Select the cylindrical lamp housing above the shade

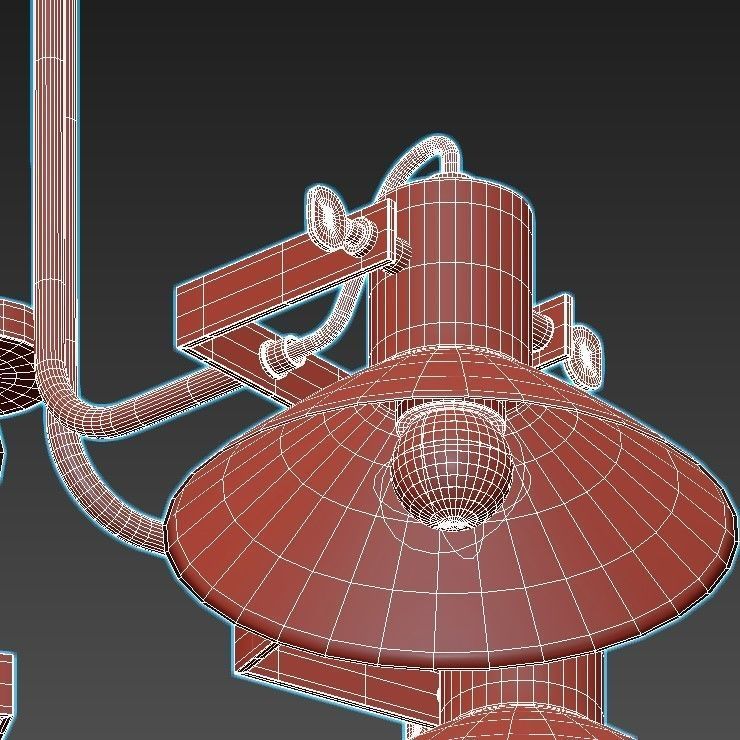[x=452, y=269]
